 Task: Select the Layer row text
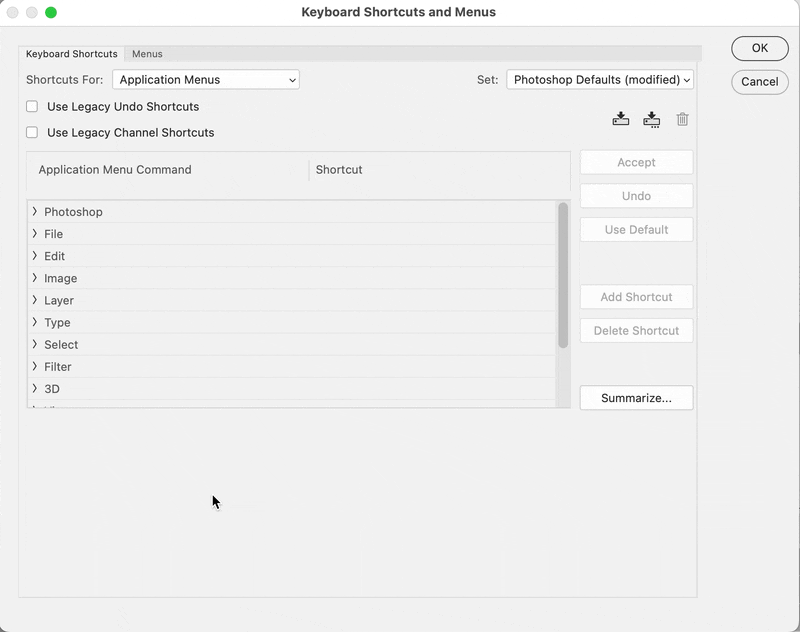click(59, 300)
